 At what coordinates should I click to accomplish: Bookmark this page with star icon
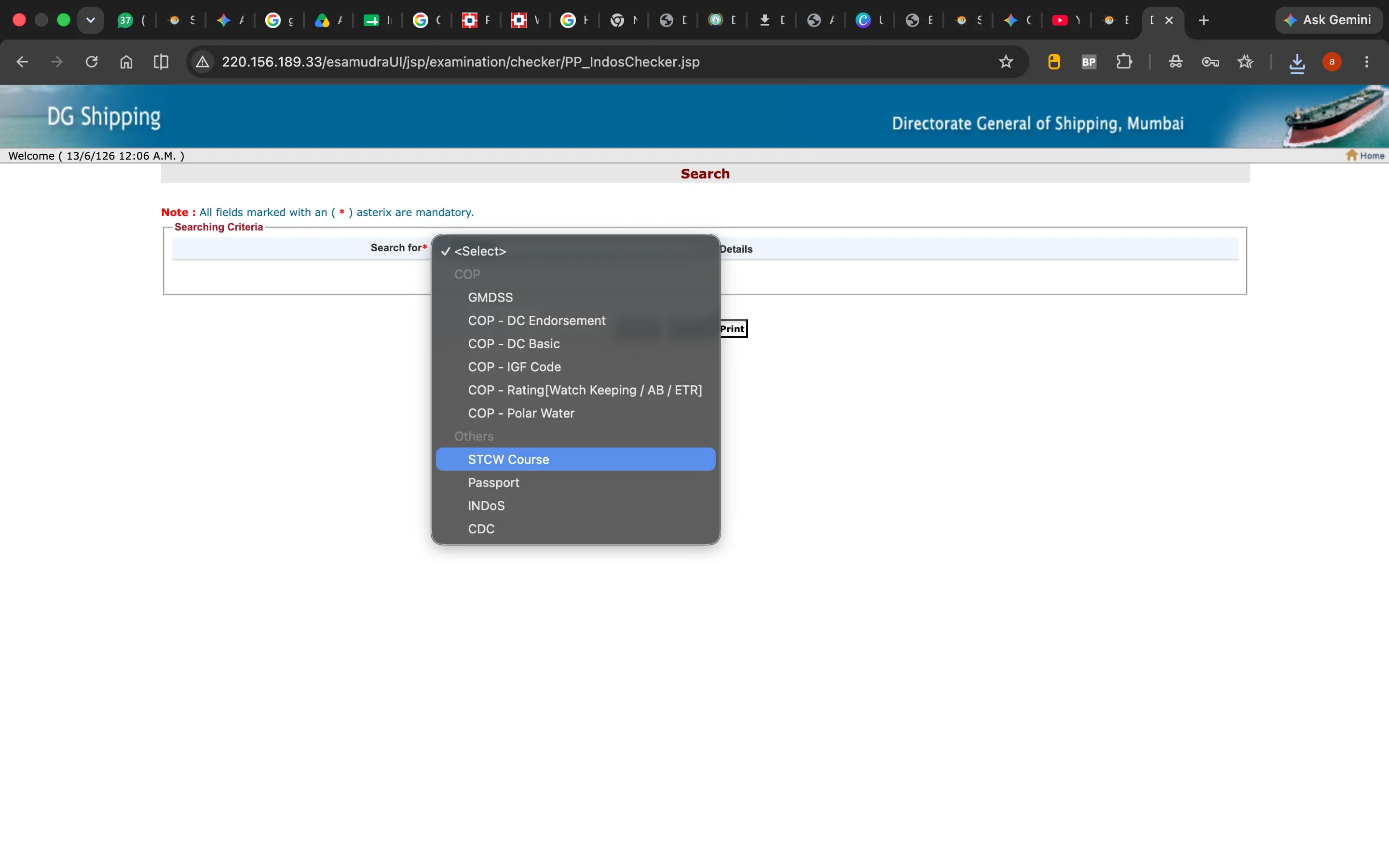tap(1006, 61)
